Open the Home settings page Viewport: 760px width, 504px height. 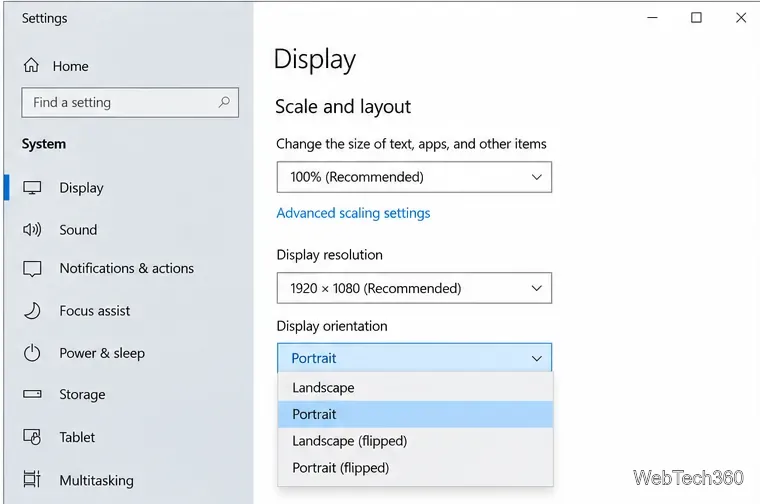pyautogui.click(x=70, y=66)
